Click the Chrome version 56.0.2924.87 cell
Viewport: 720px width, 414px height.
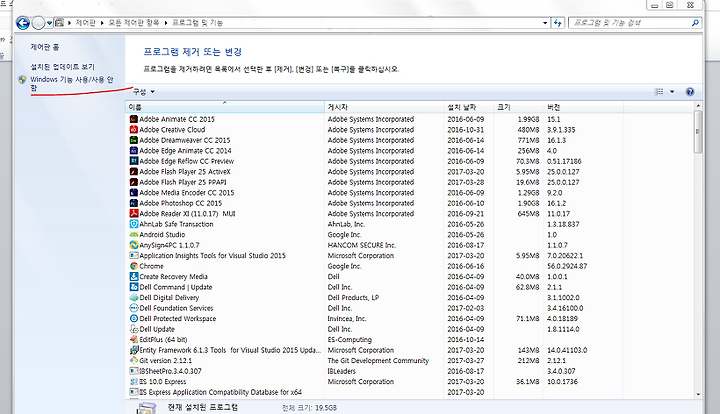567,266
